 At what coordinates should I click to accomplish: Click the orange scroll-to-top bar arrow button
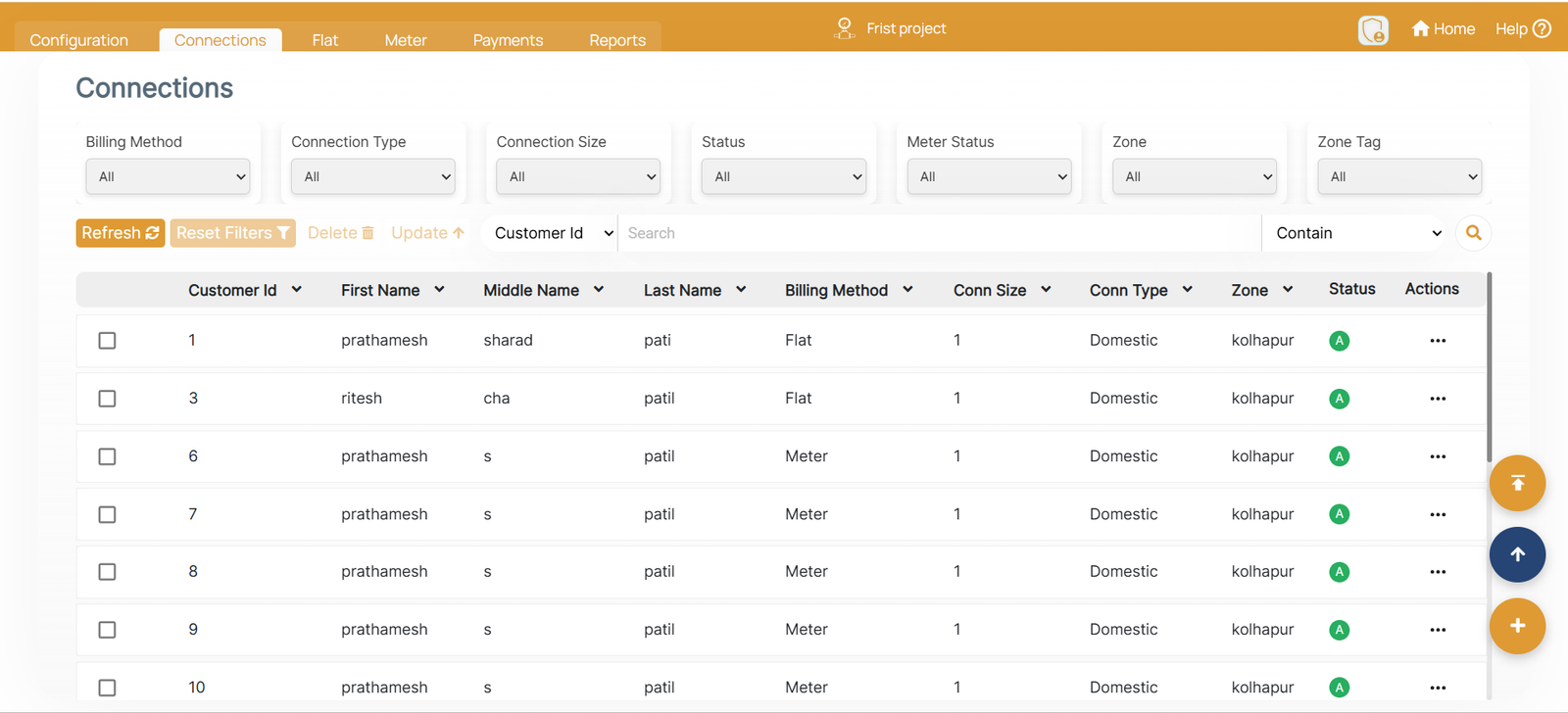(x=1517, y=483)
